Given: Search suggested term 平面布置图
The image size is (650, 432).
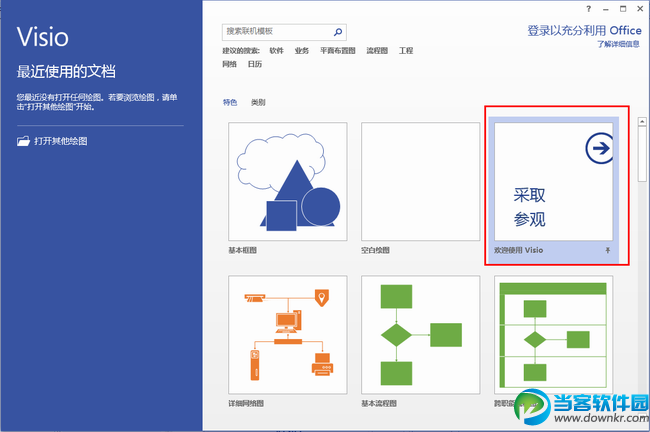Looking at the screenshot, I should pos(337,51).
